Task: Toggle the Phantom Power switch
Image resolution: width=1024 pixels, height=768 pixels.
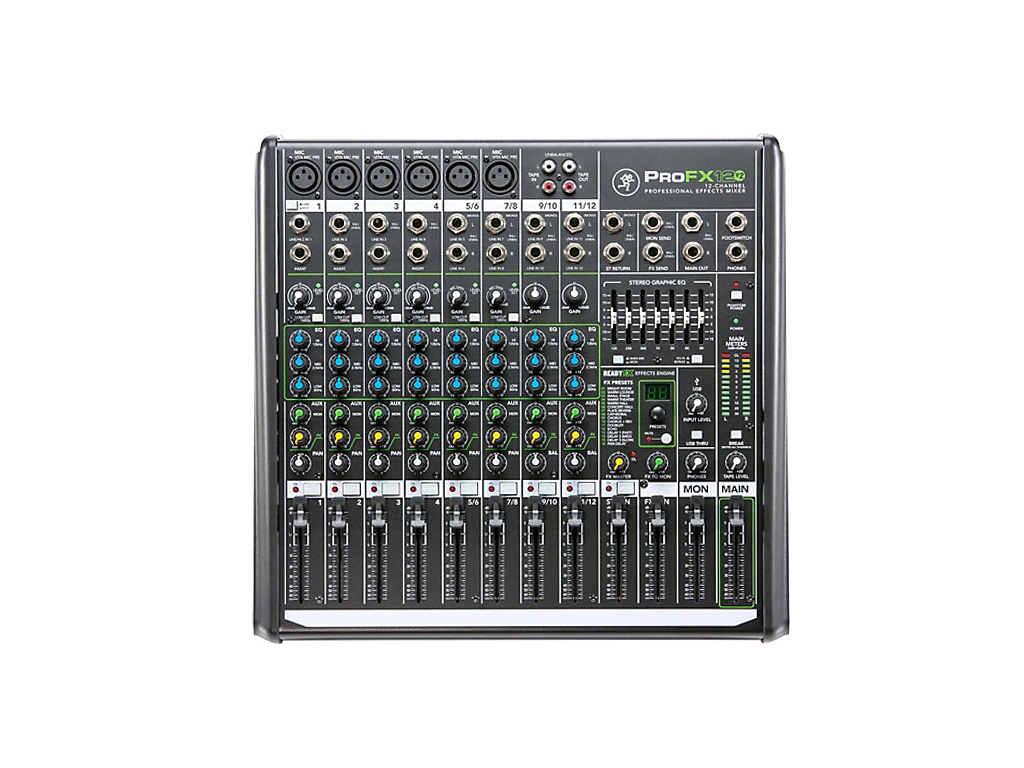Action: (736, 295)
